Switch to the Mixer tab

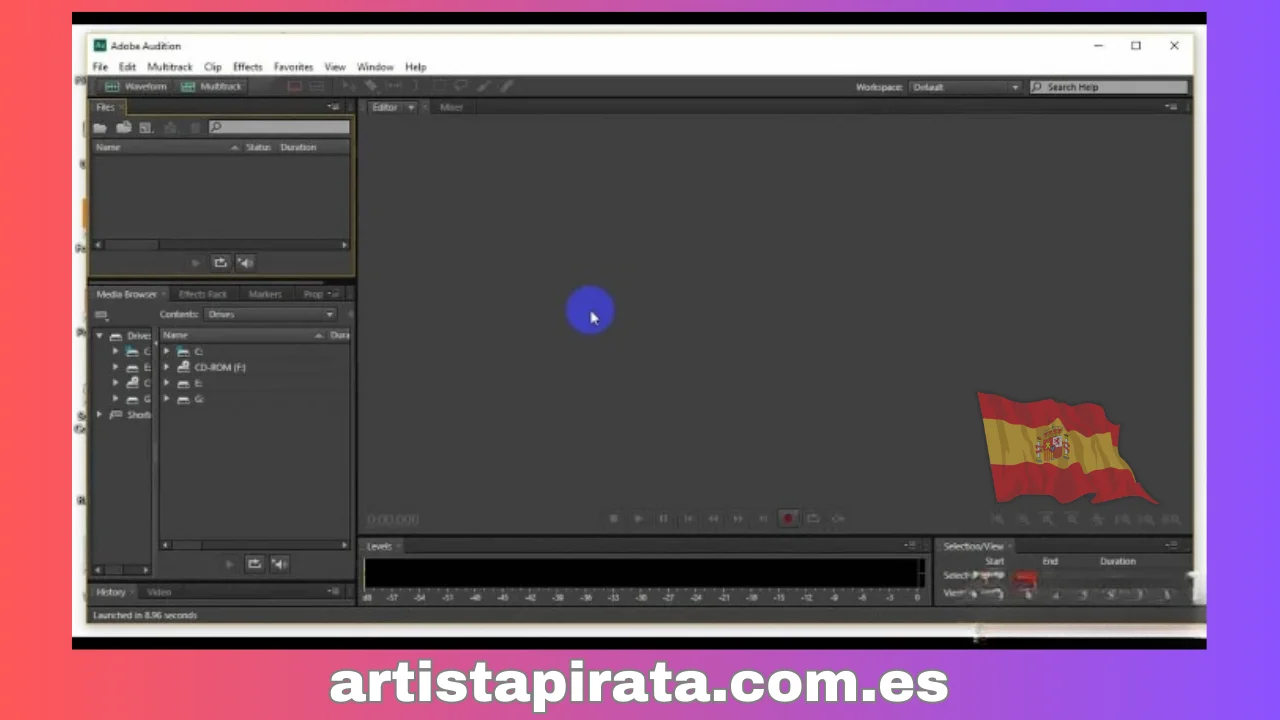tap(452, 107)
